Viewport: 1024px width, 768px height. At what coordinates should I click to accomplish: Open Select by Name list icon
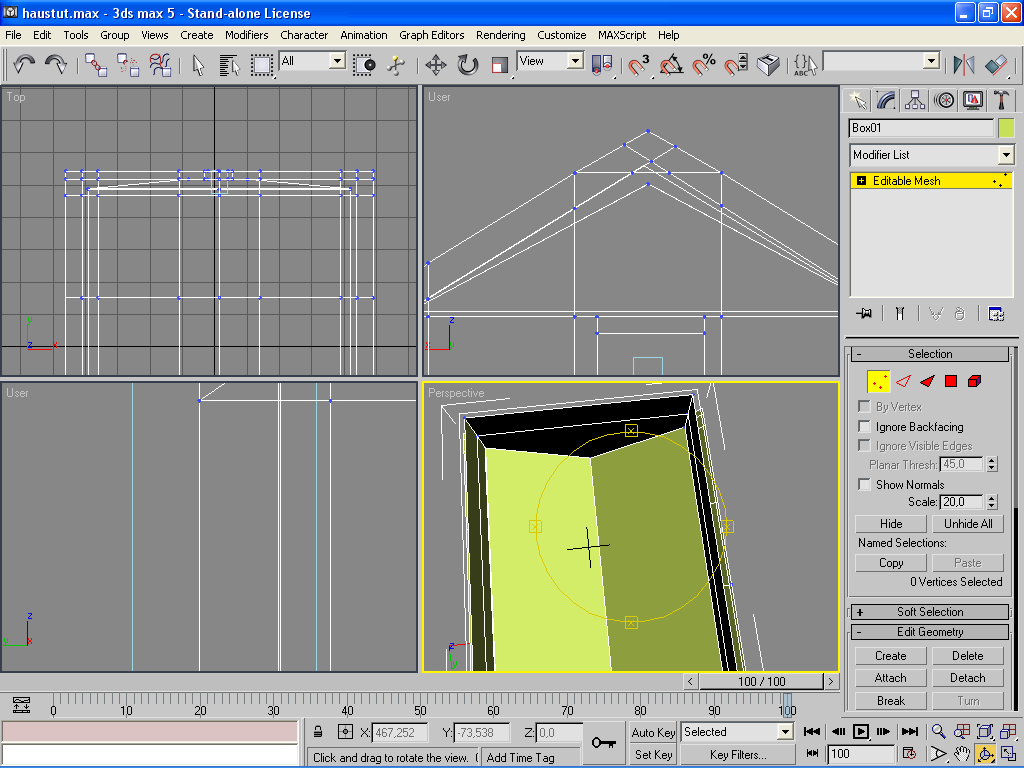click(229, 65)
